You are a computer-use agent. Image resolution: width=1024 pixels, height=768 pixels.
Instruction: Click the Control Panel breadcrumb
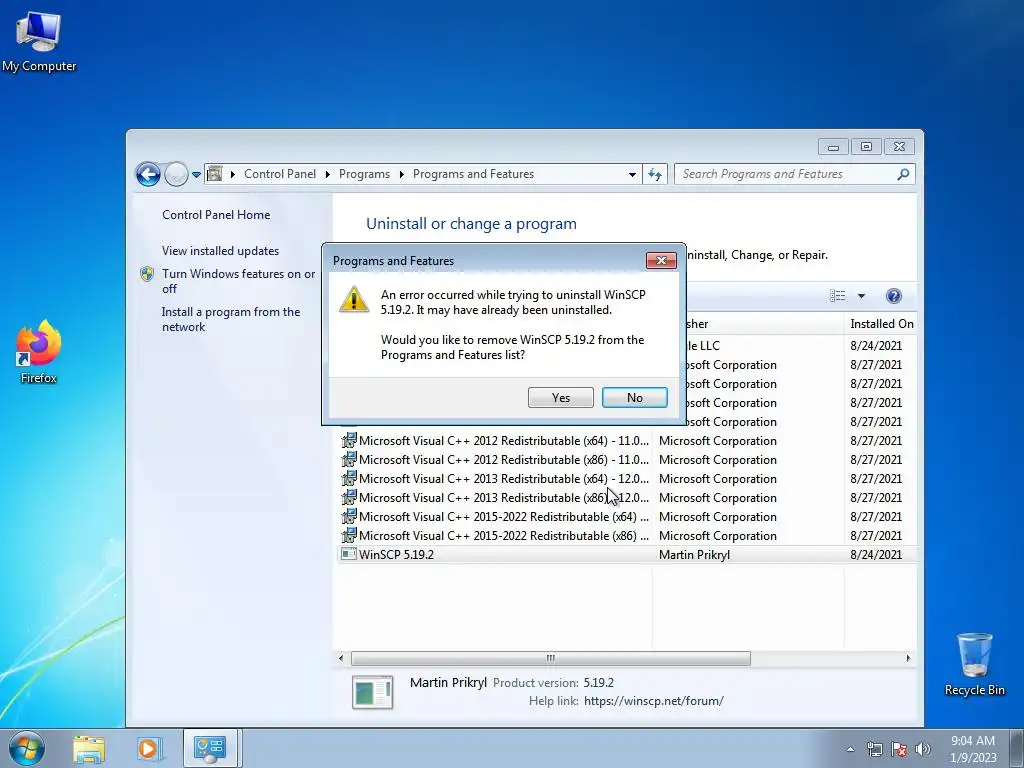click(x=280, y=174)
